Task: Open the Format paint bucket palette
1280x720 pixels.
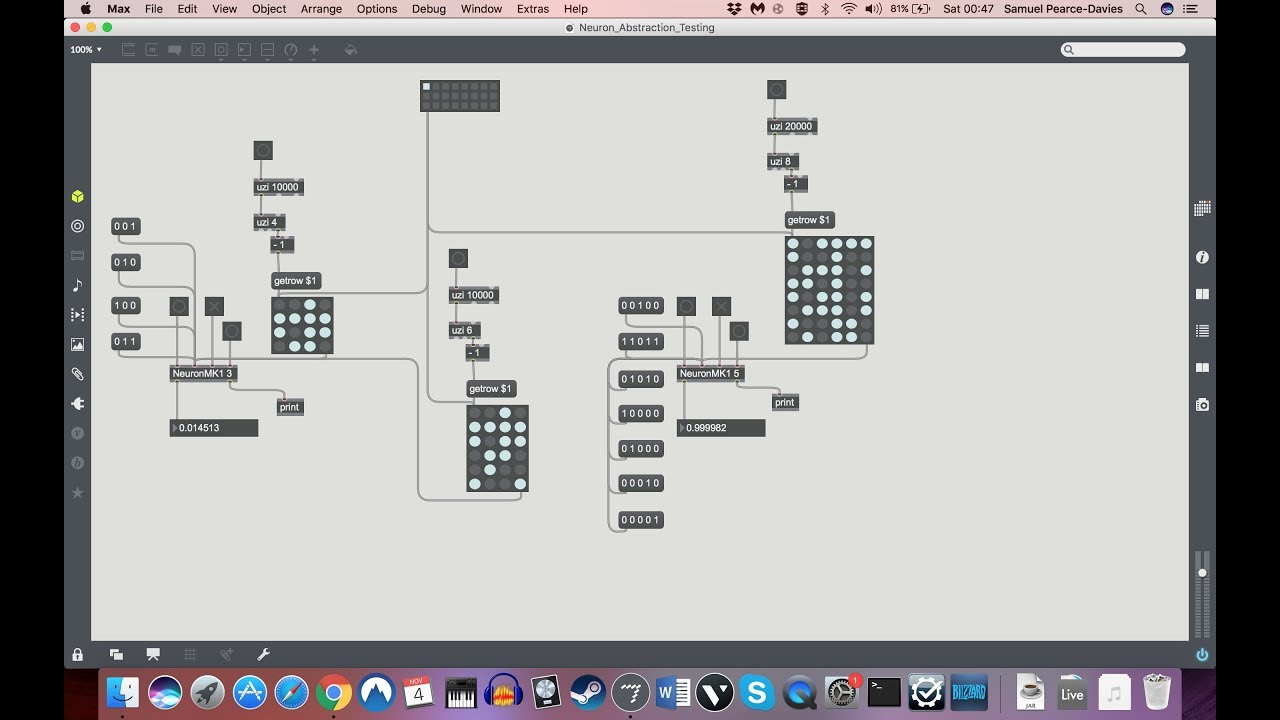Action: tap(350, 50)
